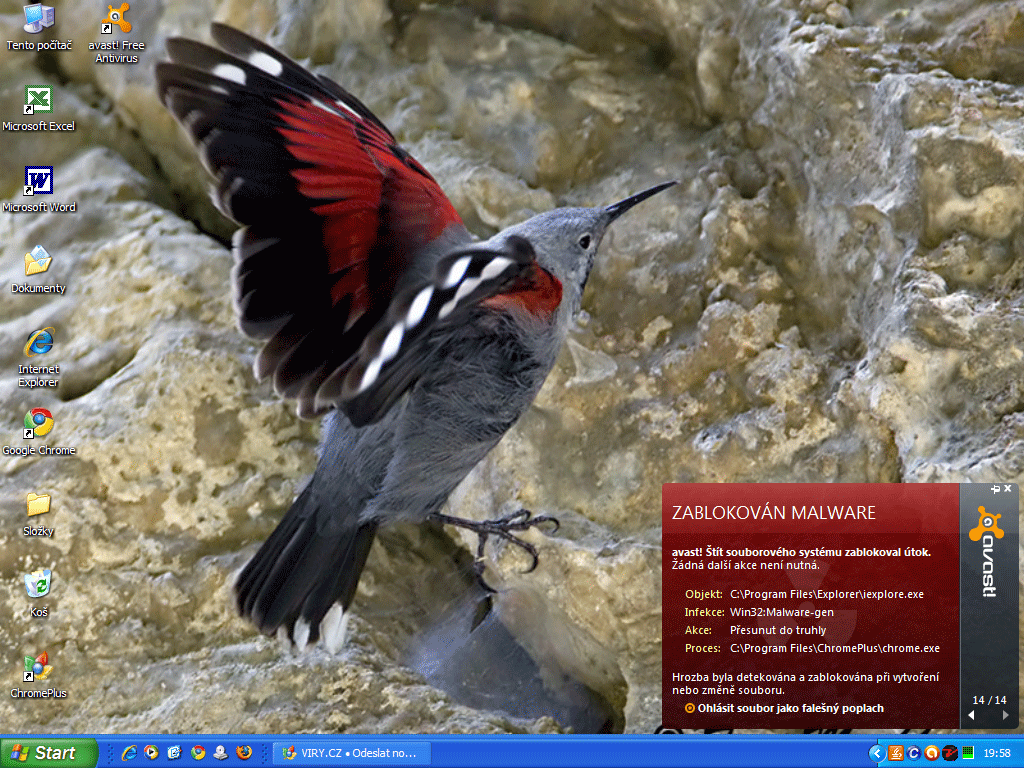Select the Složky folder on desktop
The width and height of the screenshot is (1024, 768).
coord(38,505)
